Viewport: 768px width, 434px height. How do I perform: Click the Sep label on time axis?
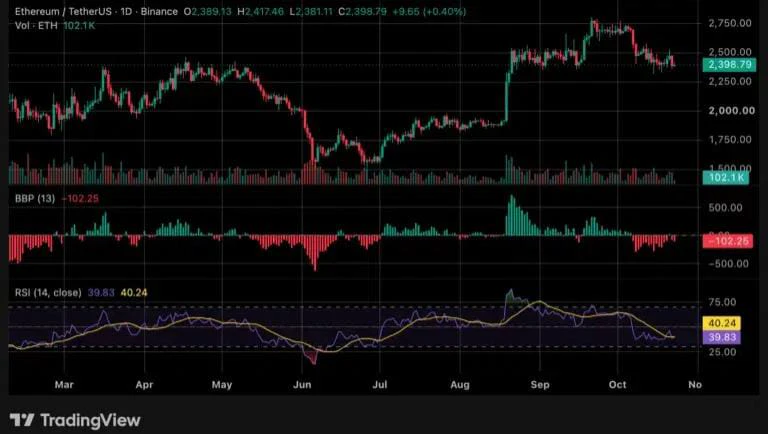[540, 385]
